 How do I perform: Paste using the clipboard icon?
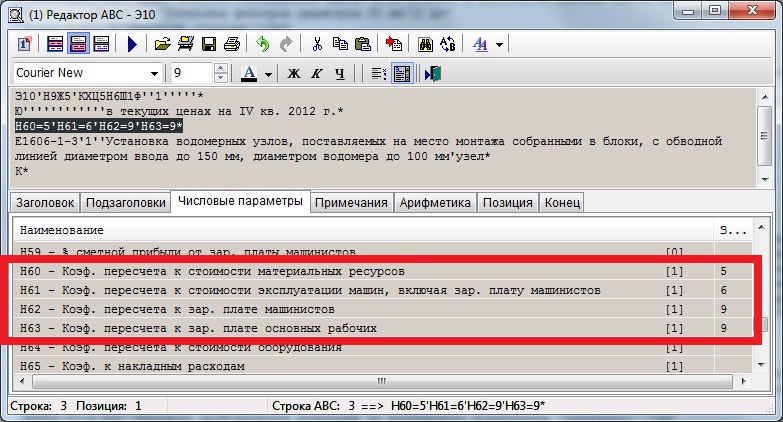pyautogui.click(x=363, y=44)
